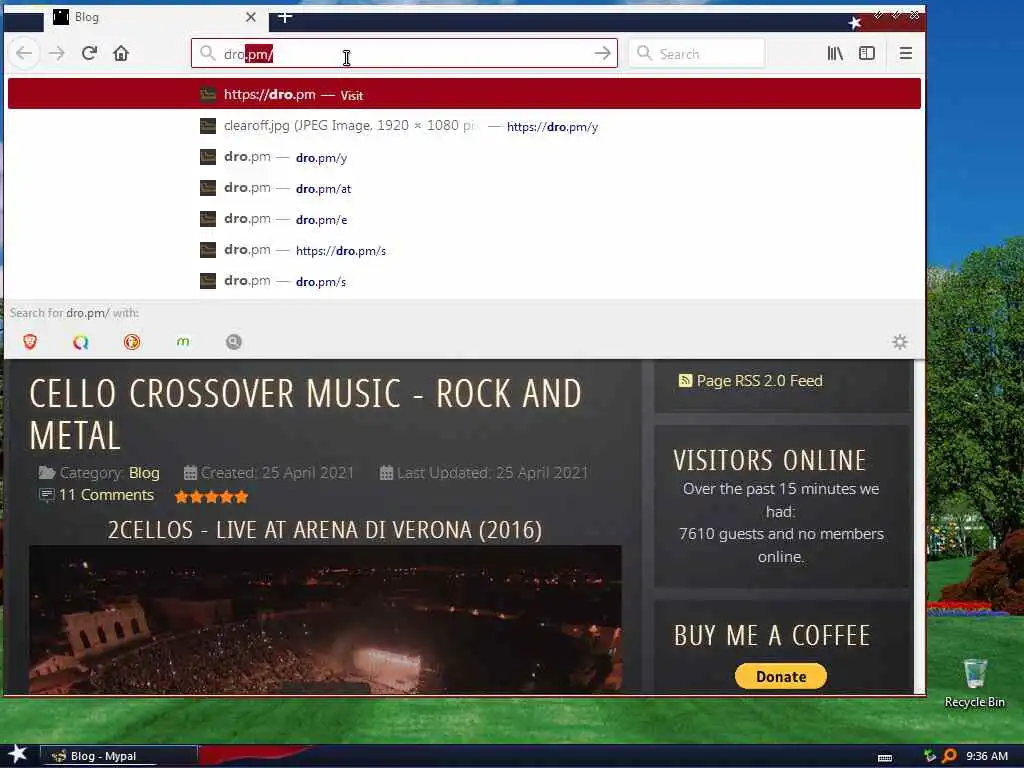Image resolution: width=1024 pixels, height=768 pixels.
Task: Click the Buy Me A Coffee heading
Action: click(x=772, y=635)
